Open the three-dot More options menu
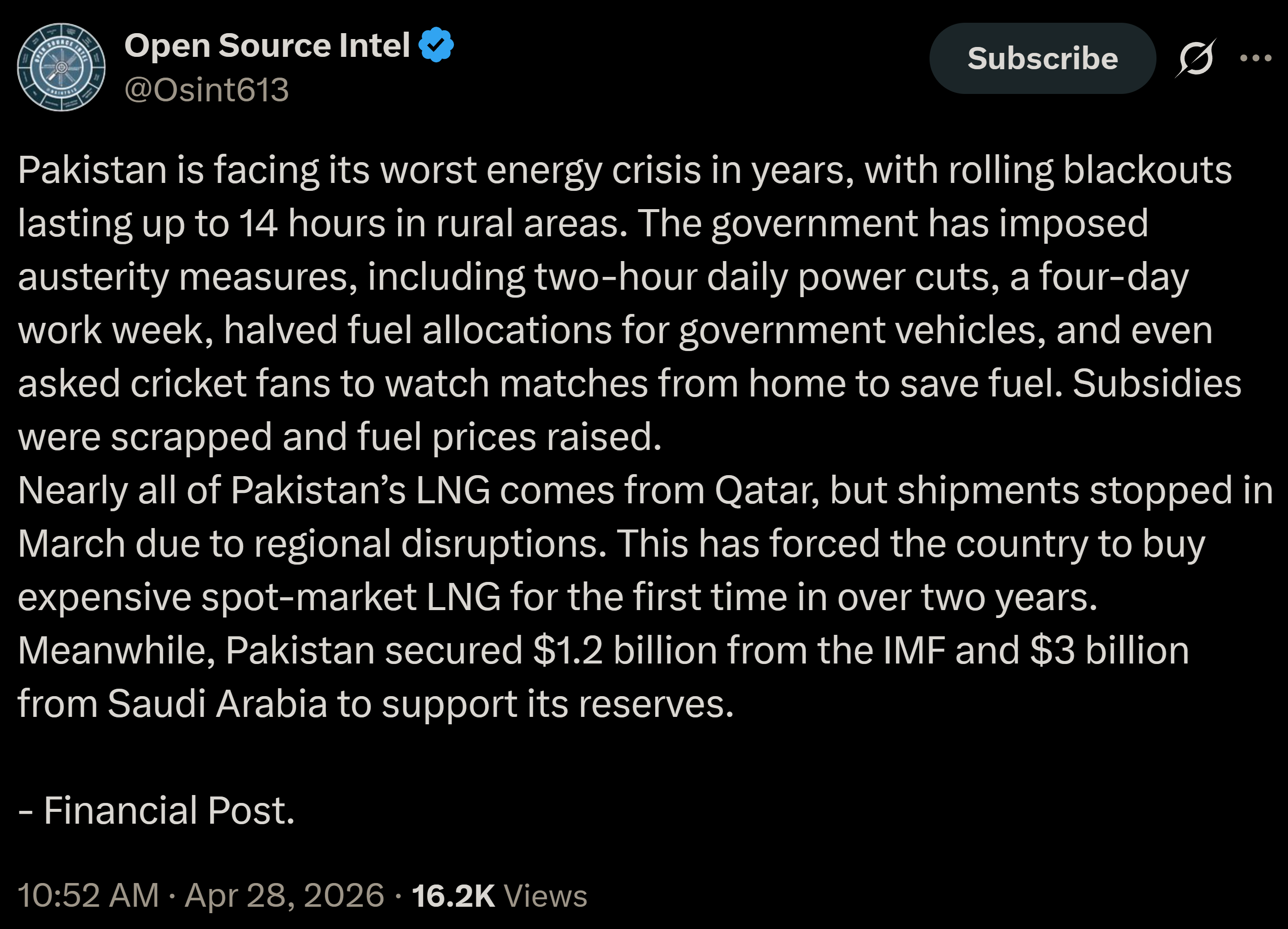Image resolution: width=1288 pixels, height=929 pixels. tap(1256, 58)
